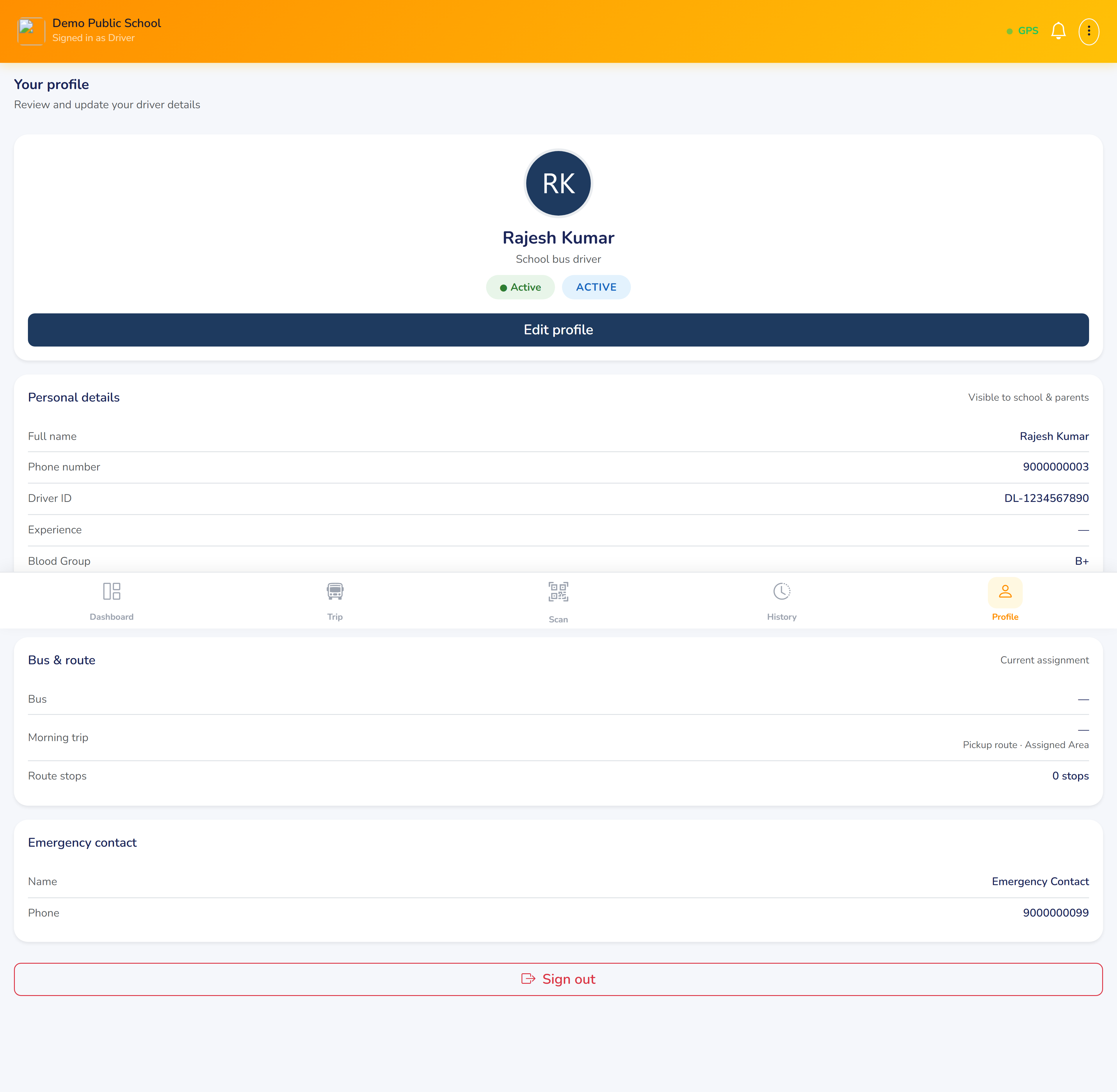
Task: Click the sign-out arrow icon
Action: coord(528,979)
